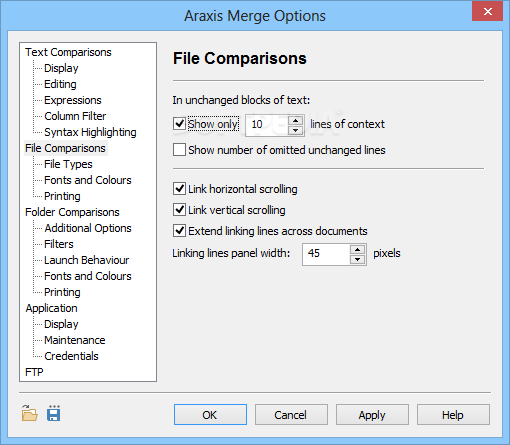Click the open settings folder icon
The image size is (510, 445).
coord(30,413)
